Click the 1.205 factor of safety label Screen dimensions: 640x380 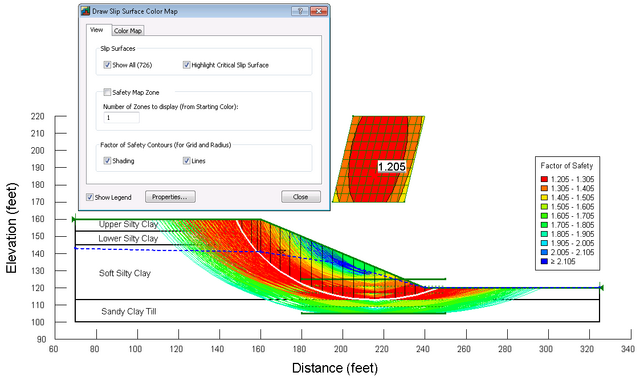pyautogui.click(x=391, y=167)
